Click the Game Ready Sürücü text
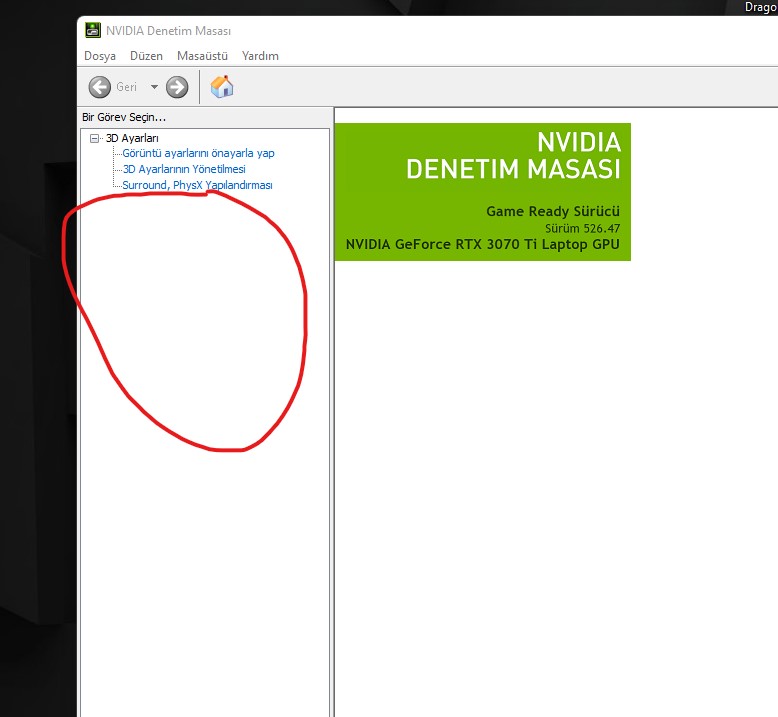The height and width of the screenshot is (717, 778). [553, 211]
